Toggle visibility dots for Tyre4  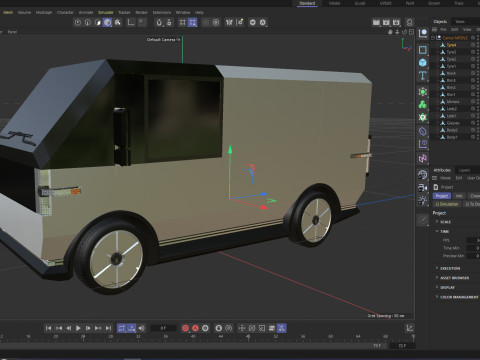pyautogui.click(x=478, y=45)
